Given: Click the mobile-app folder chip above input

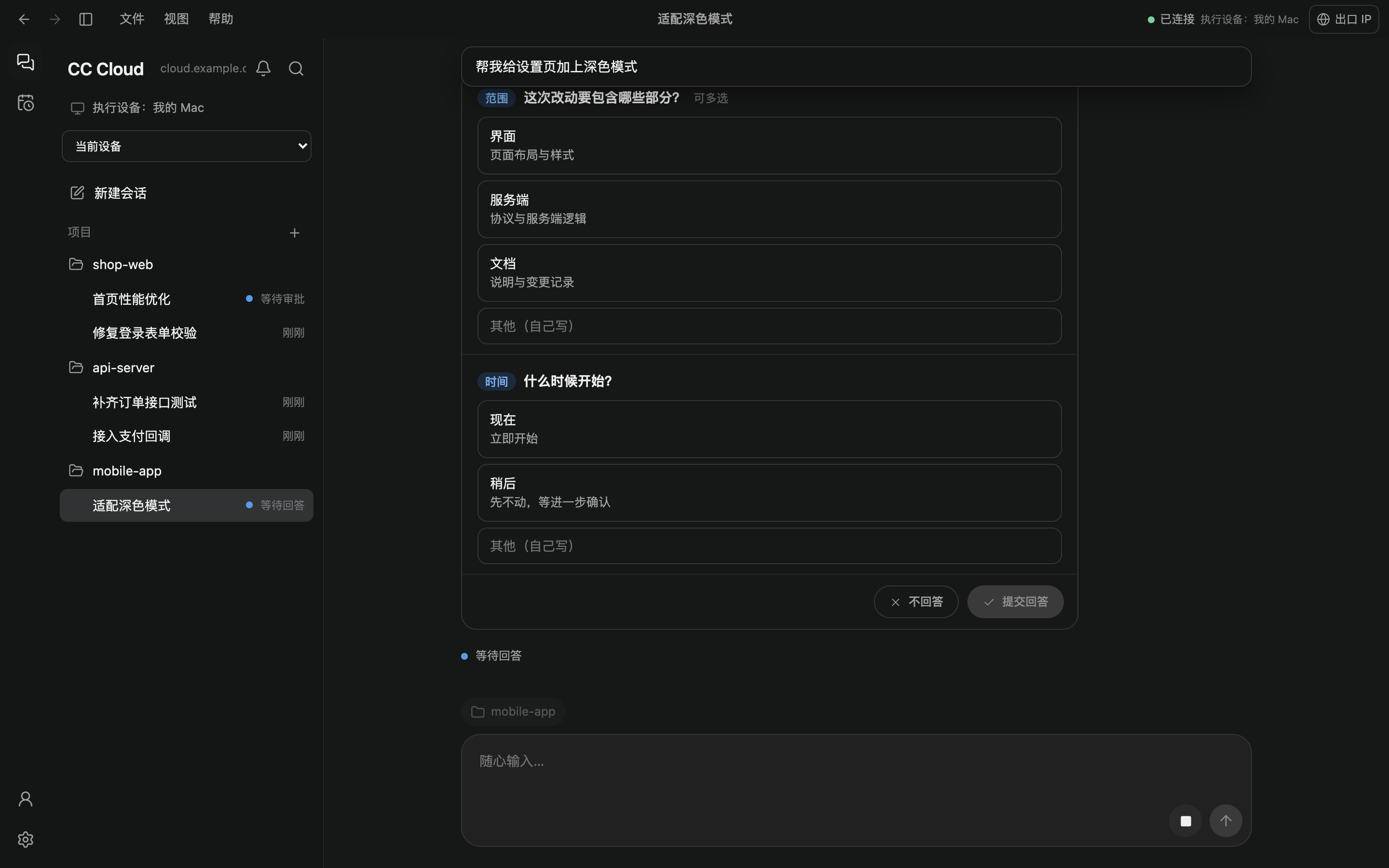Looking at the screenshot, I should point(513,712).
